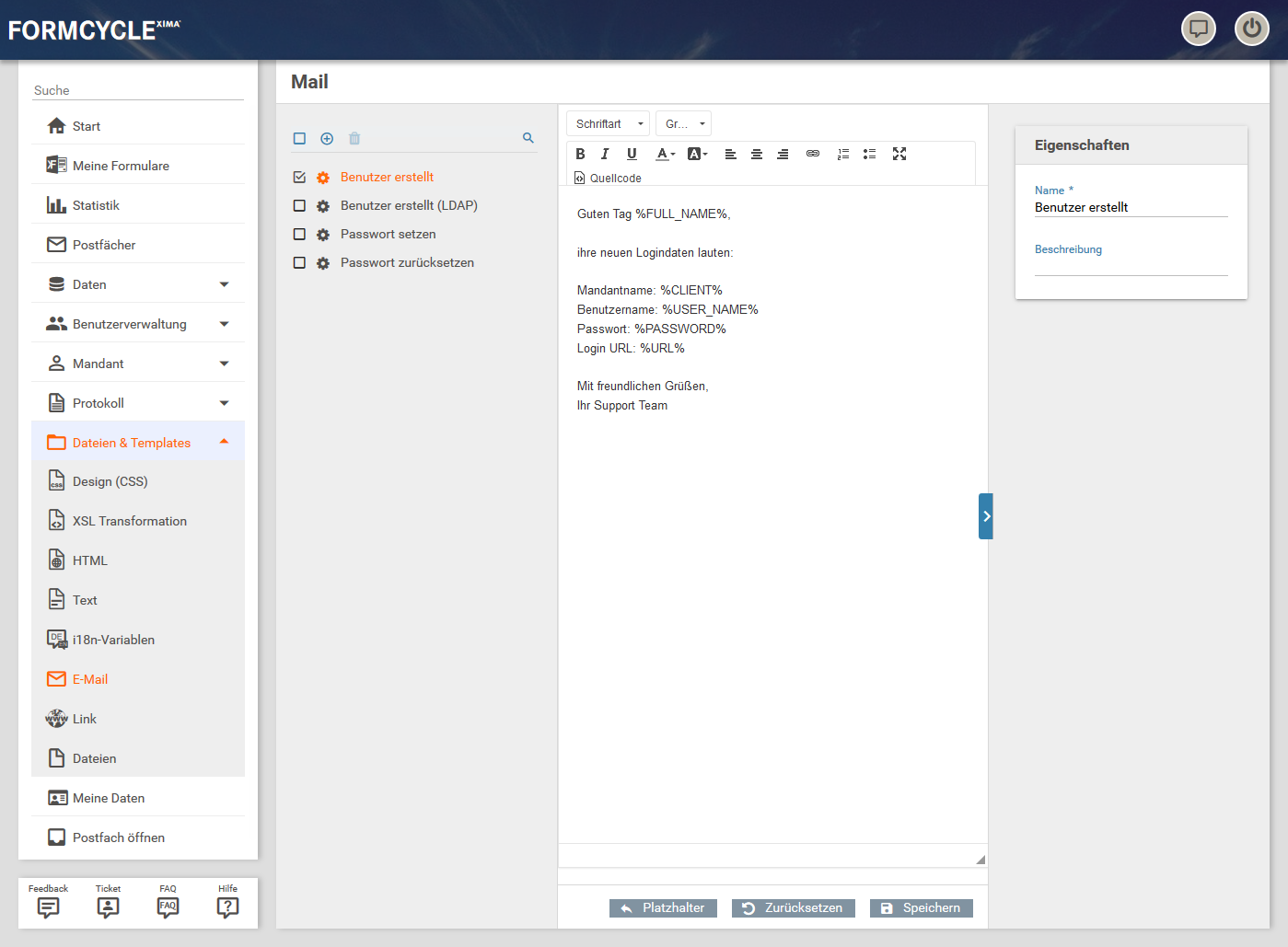The image size is (1288, 947).
Task: Uncheck the Benutzer erstellt checkbox
Action: (x=299, y=178)
